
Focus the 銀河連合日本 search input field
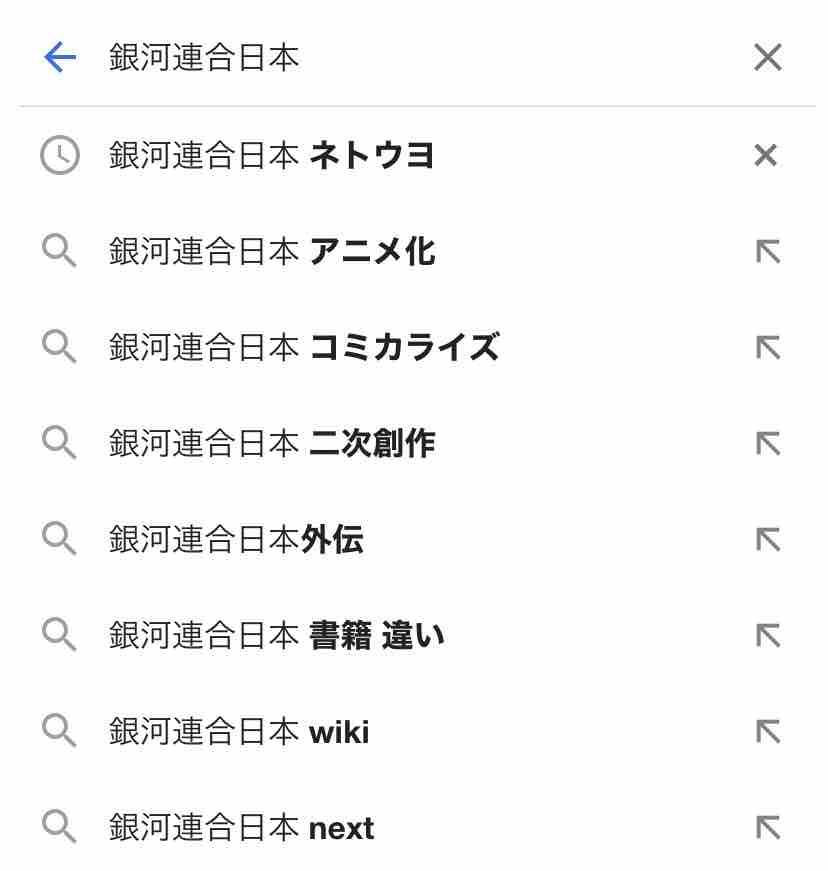click(x=400, y=58)
